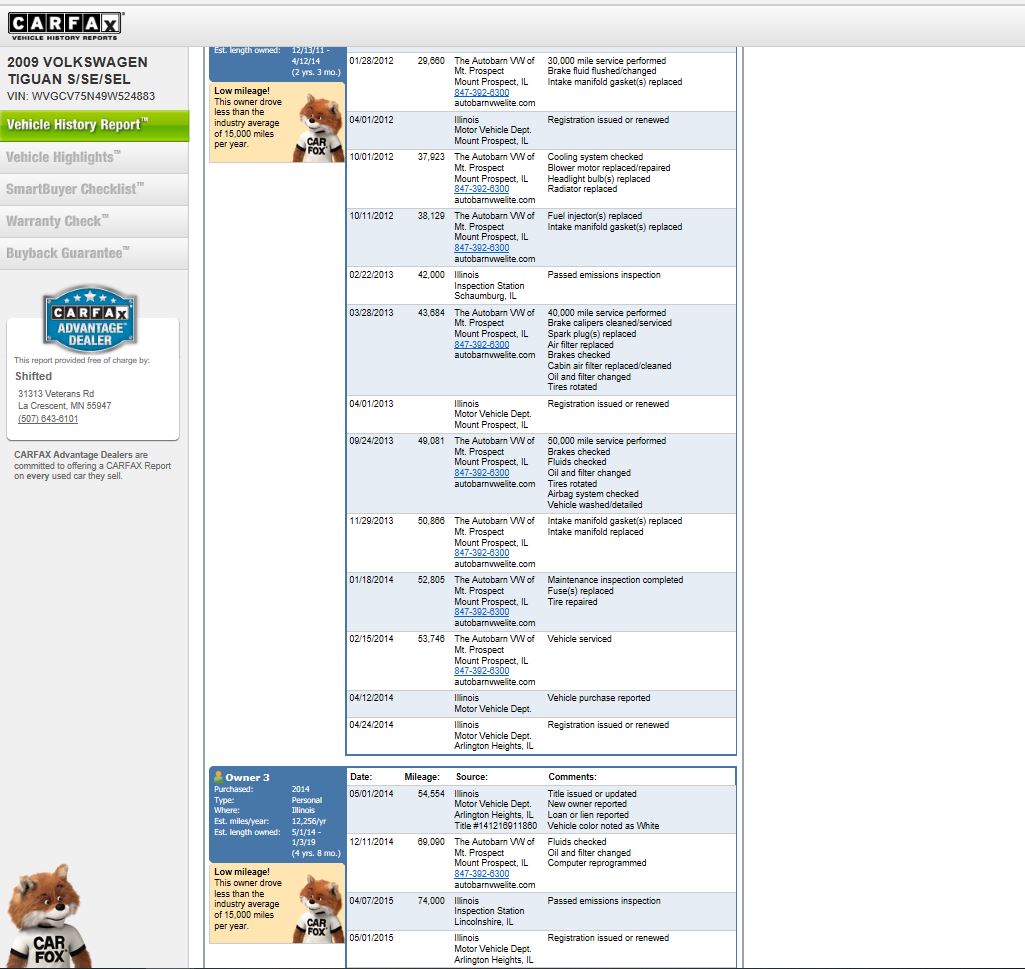Viewport: 1025px width, 969px height.
Task: Click the 'Maintenance inspection completed' comment
Action: tap(615, 580)
